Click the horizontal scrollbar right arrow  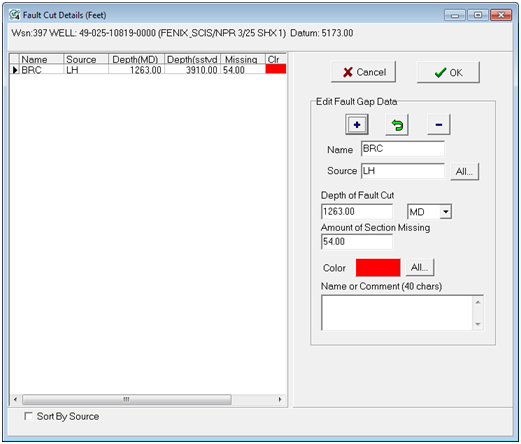280,399
